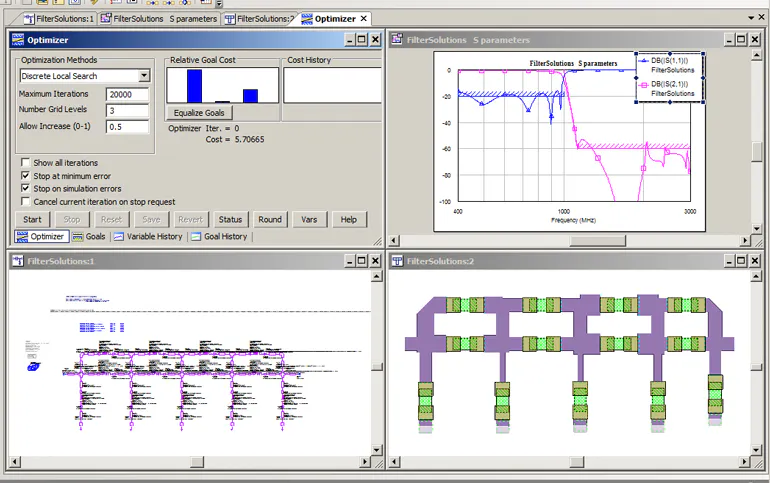Maximize the FilterSolutions:2 window
This screenshot has height=483, width=770.
(742, 261)
